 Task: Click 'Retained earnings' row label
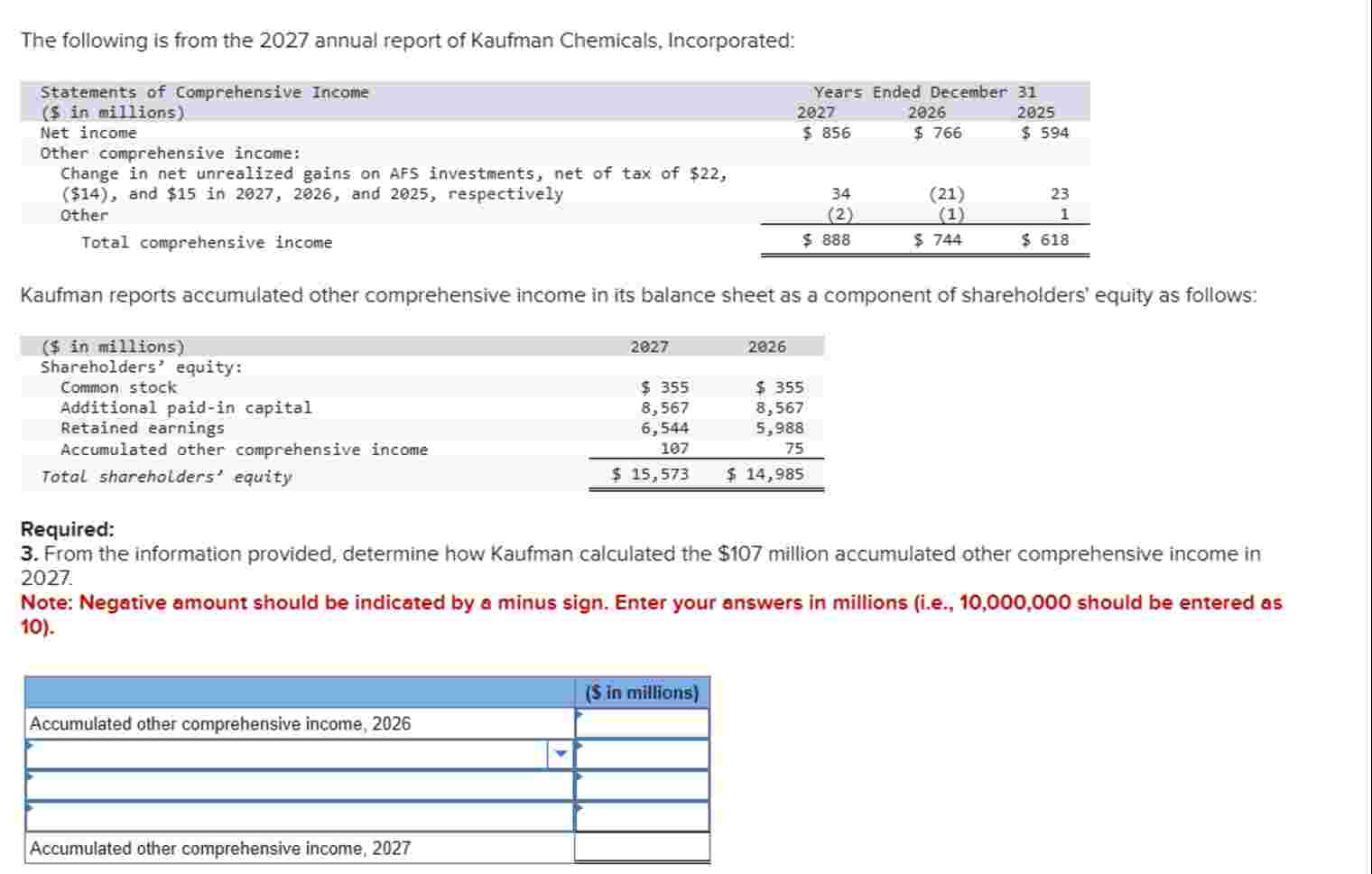pyautogui.click(x=143, y=429)
